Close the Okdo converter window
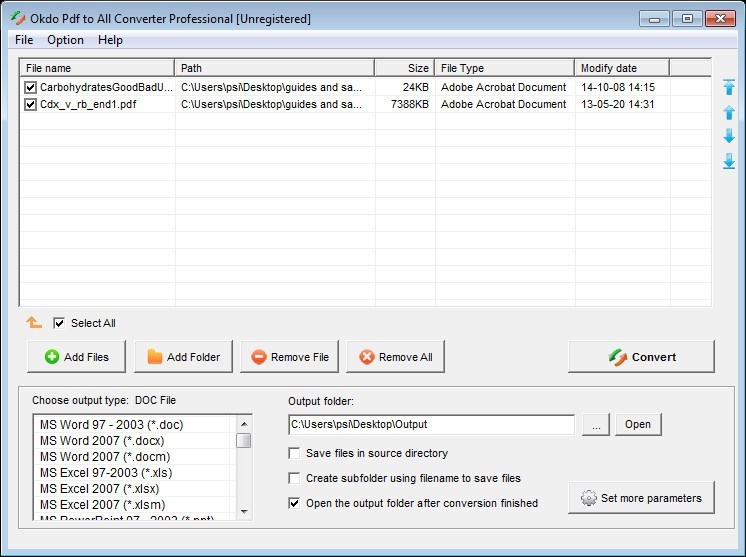 (720, 19)
